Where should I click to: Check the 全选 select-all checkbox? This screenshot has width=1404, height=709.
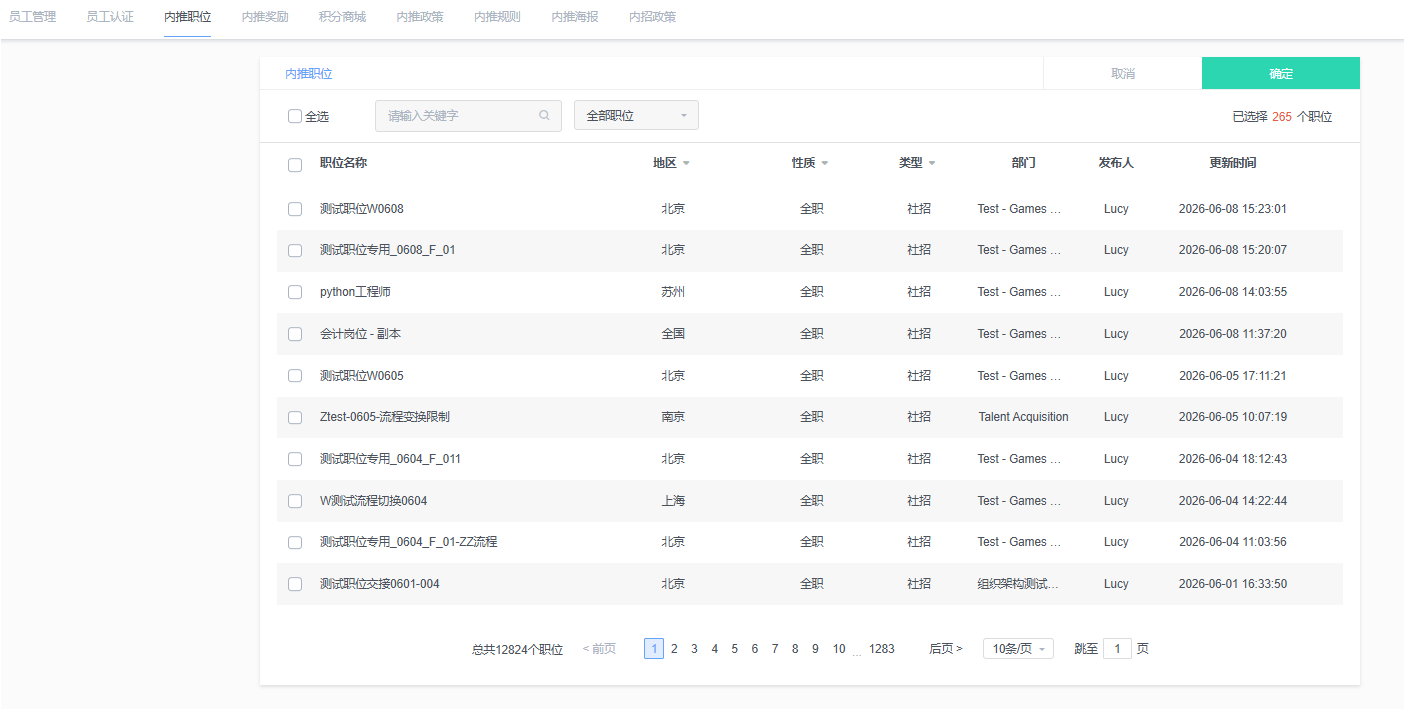[295, 116]
